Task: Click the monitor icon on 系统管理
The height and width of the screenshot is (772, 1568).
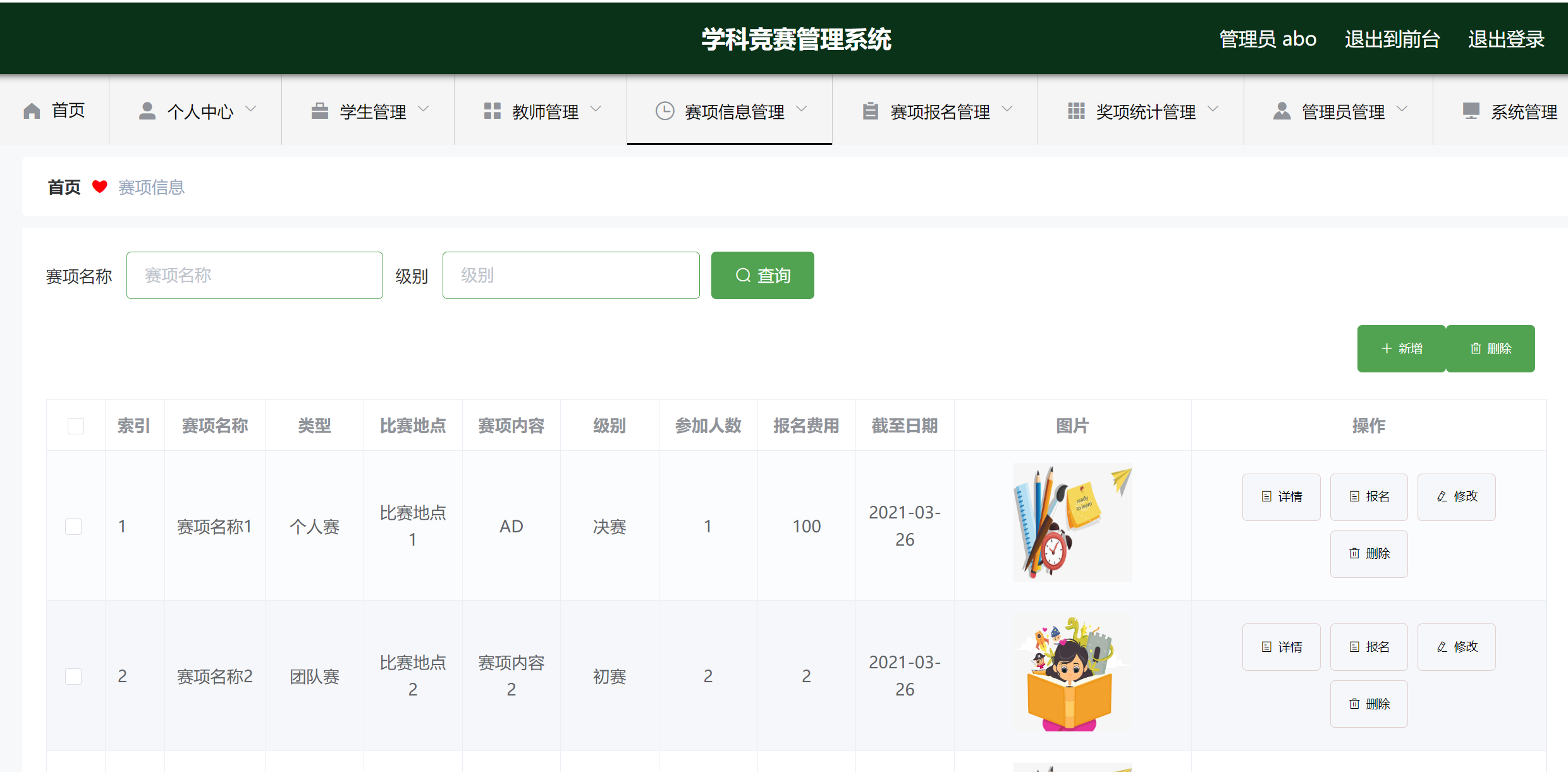Action: pos(1471,110)
